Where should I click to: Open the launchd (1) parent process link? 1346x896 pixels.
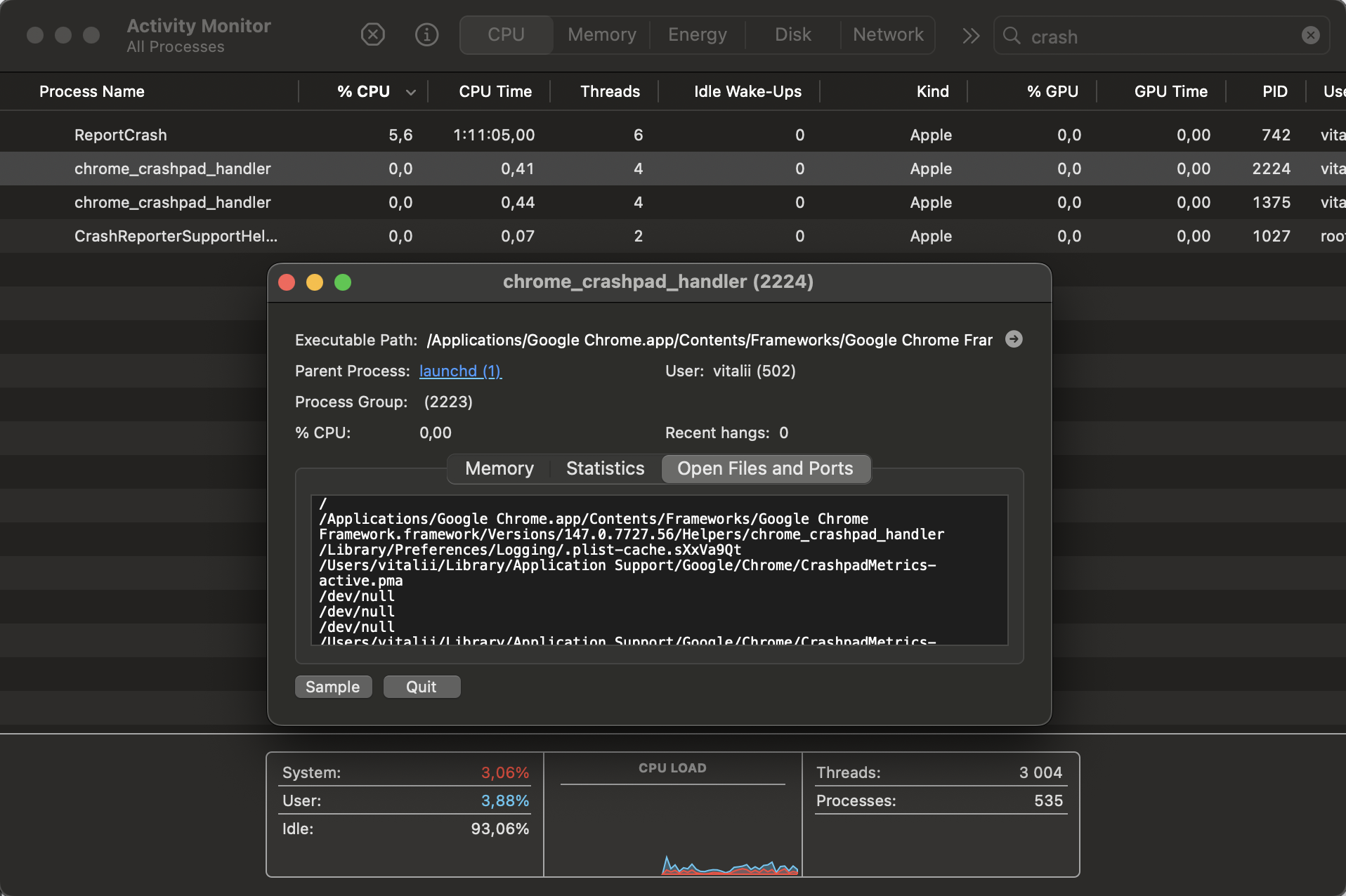[461, 371]
